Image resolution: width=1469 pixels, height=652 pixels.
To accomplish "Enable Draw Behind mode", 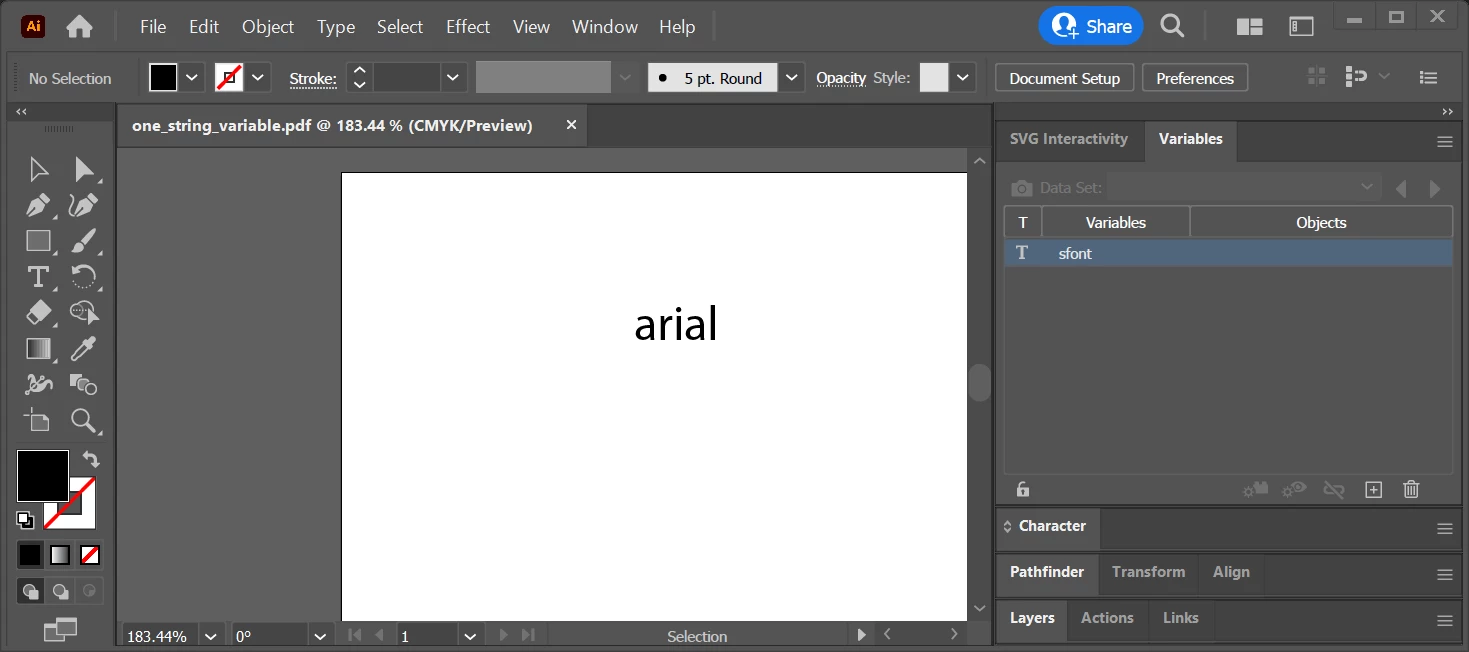I will click(x=60, y=591).
